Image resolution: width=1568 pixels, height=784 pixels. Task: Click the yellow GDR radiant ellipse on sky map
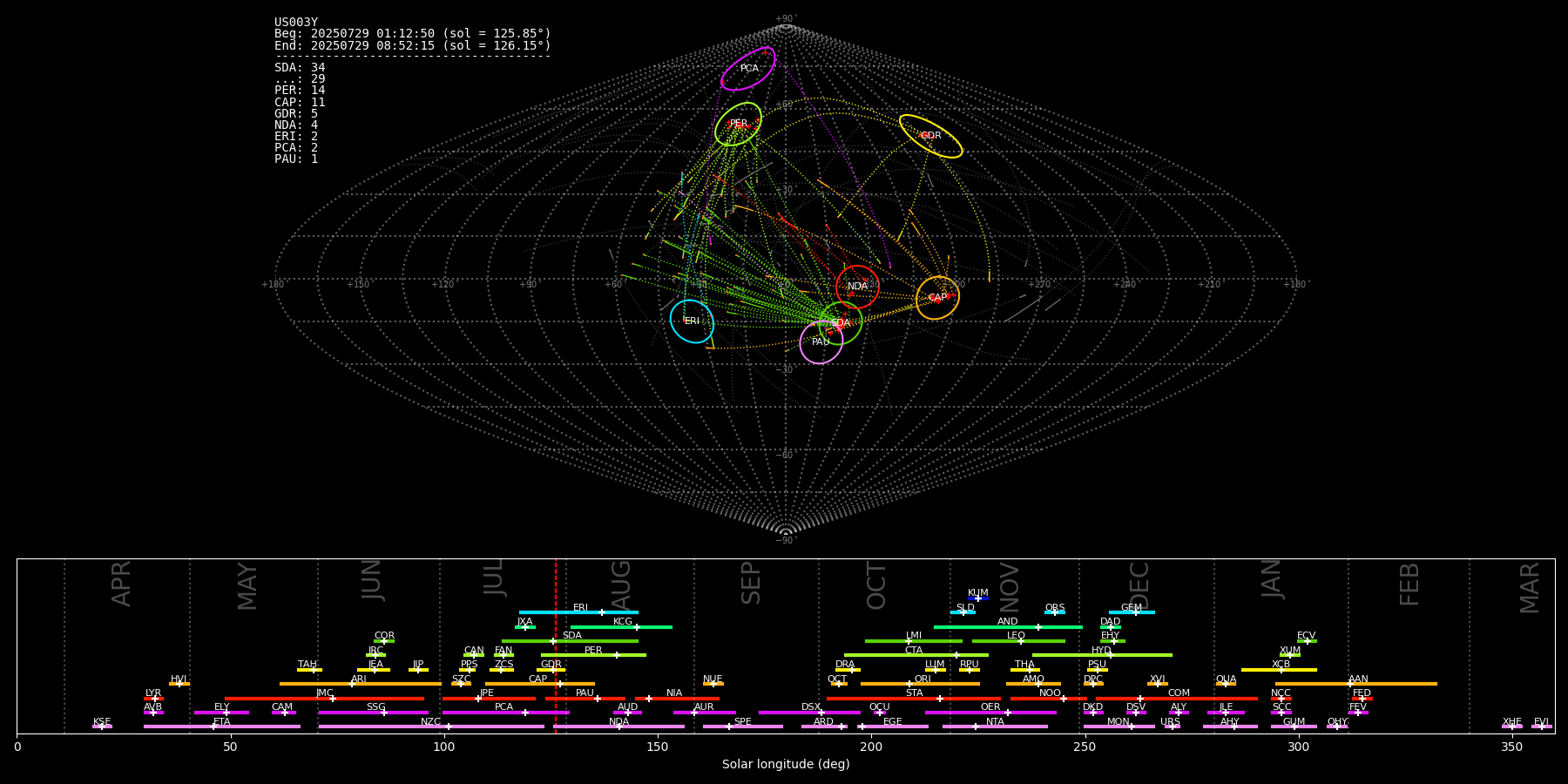[931, 136]
